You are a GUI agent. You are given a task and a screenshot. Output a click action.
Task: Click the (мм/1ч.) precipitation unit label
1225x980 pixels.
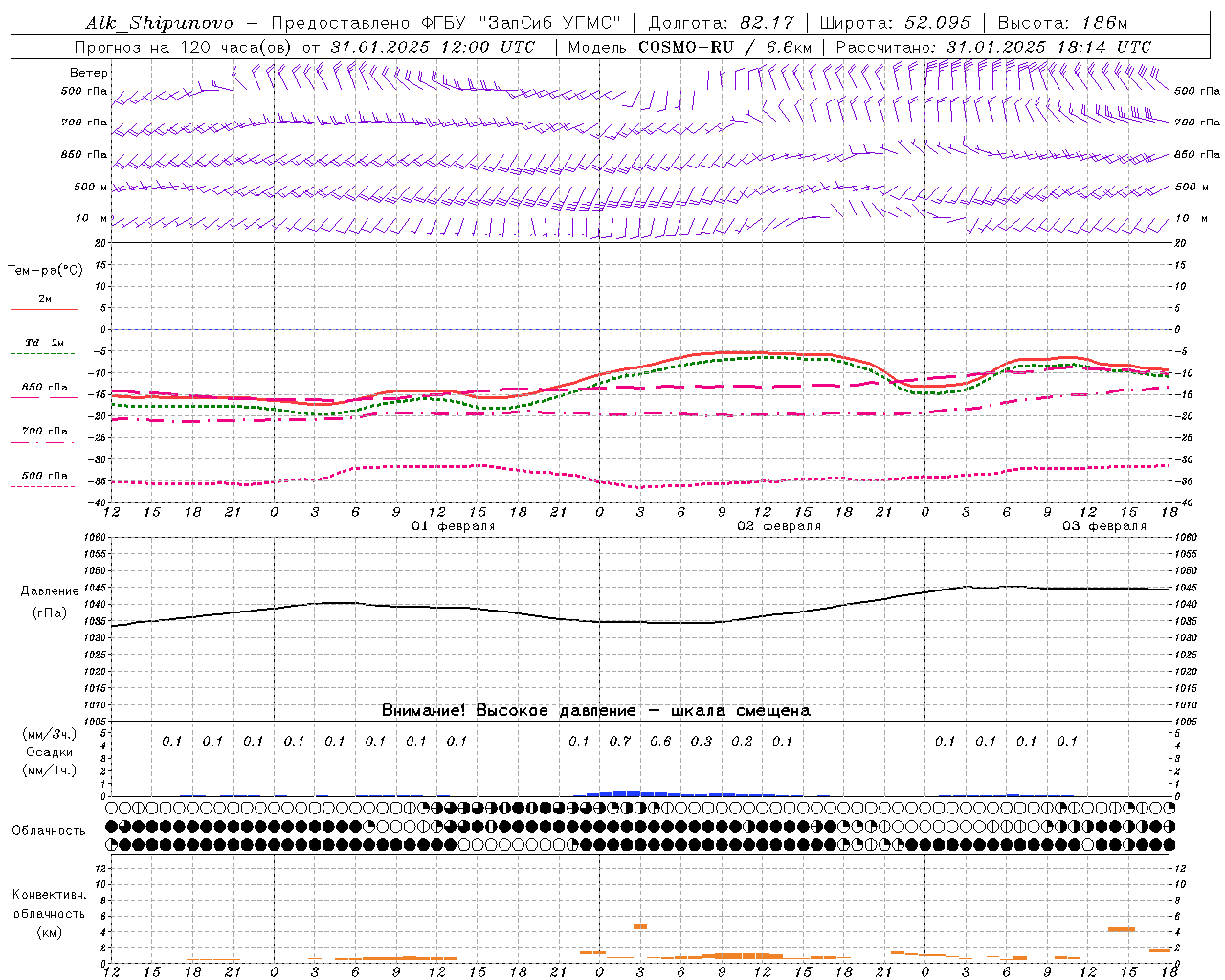click(x=50, y=770)
